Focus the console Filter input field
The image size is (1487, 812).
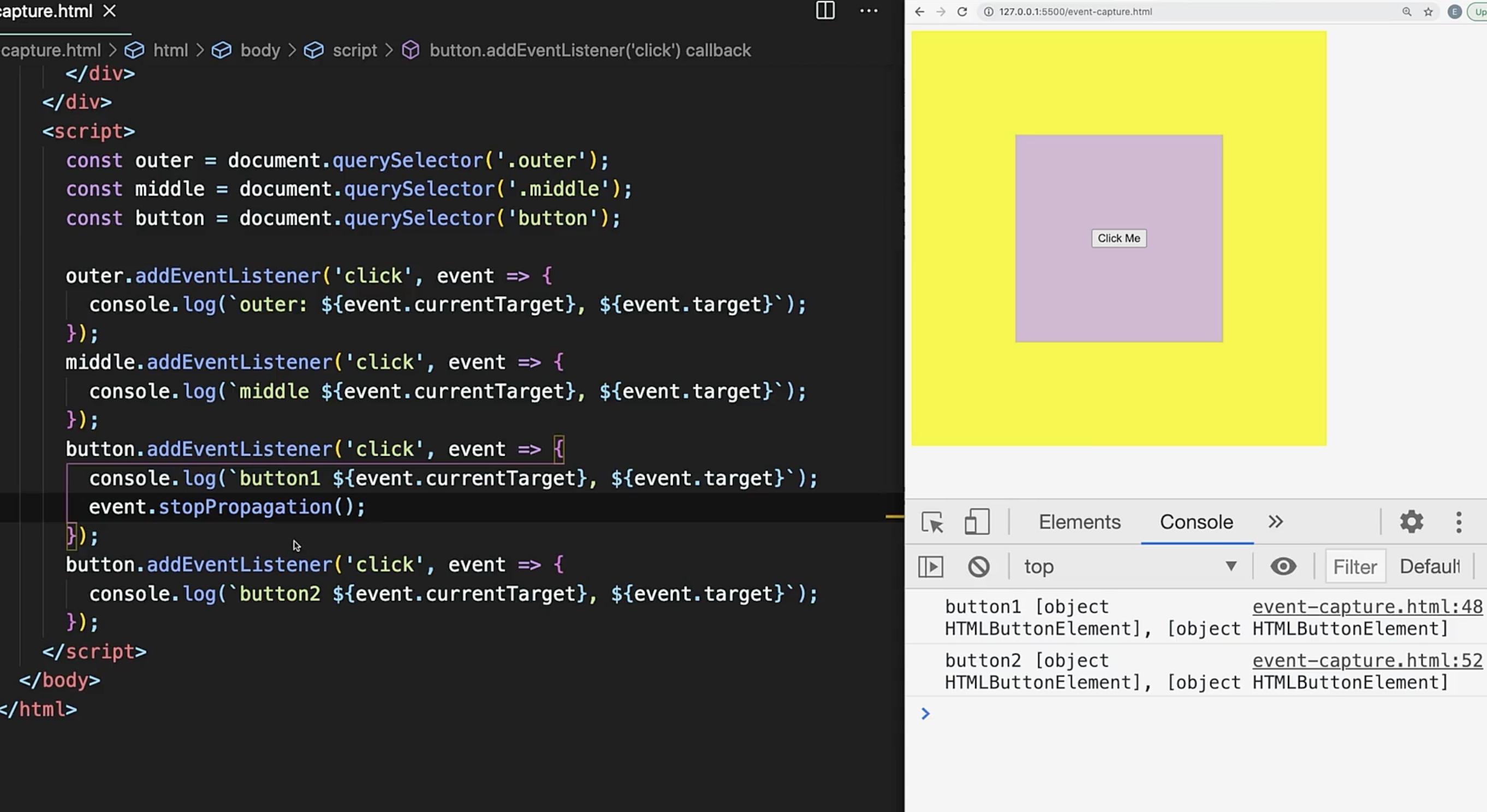point(1354,566)
